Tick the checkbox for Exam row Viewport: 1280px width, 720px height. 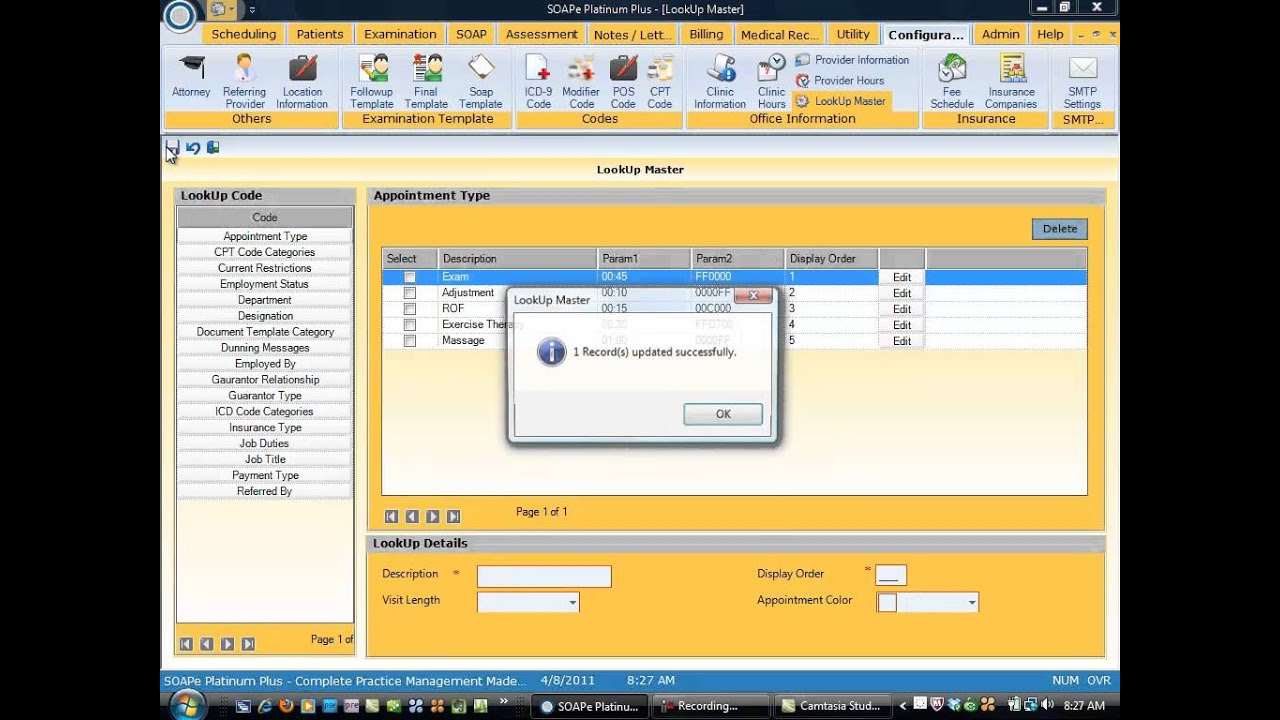tap(410, 277)
